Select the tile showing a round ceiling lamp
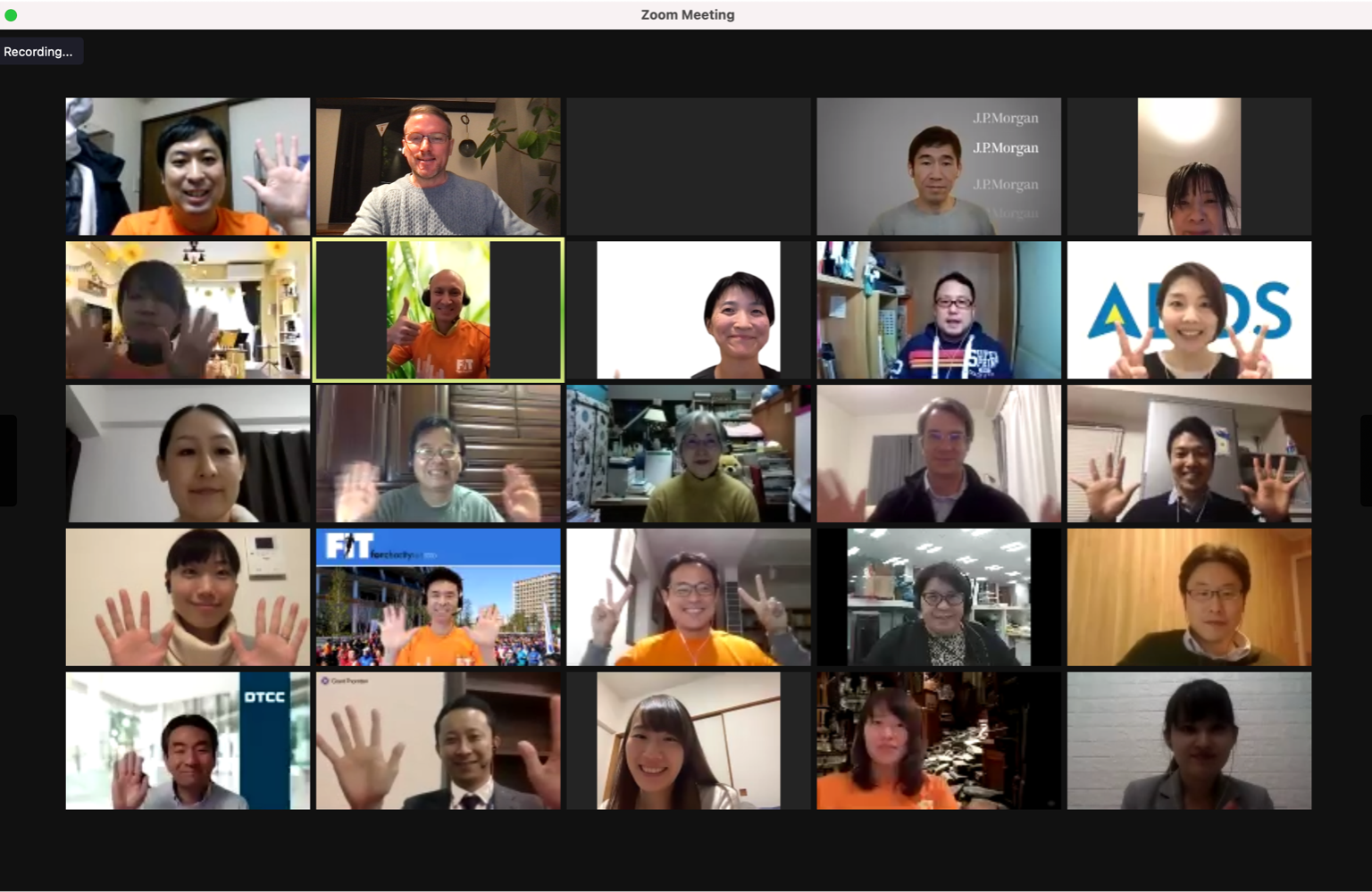The height and width of the screenshot is (892, 1372). pyautogui.click(x=1189, y=167)
